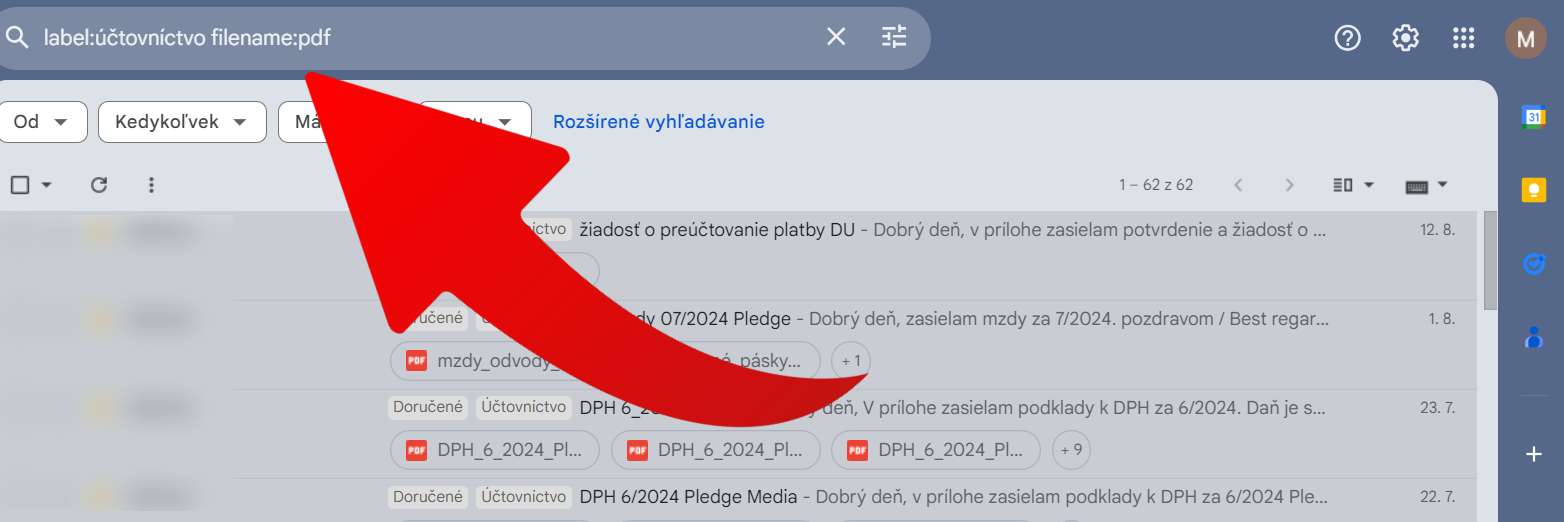Click the search magnifier icon

click(x=17, y=38)
